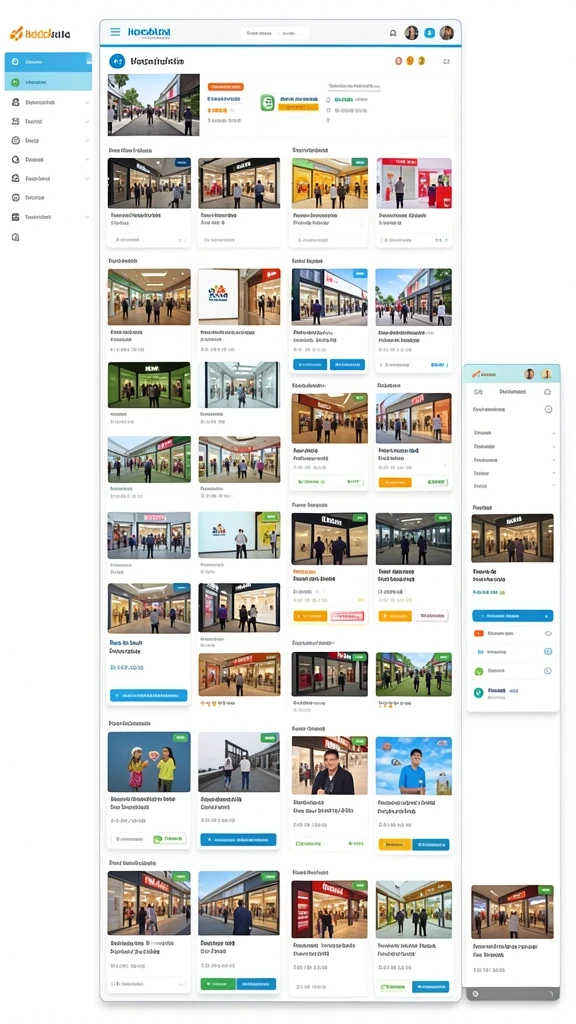The width and height of the screenshot is (576, 1024).
Task: Click the notification bell icon in header
Action: pyautogui.click(x=392, y=33)
